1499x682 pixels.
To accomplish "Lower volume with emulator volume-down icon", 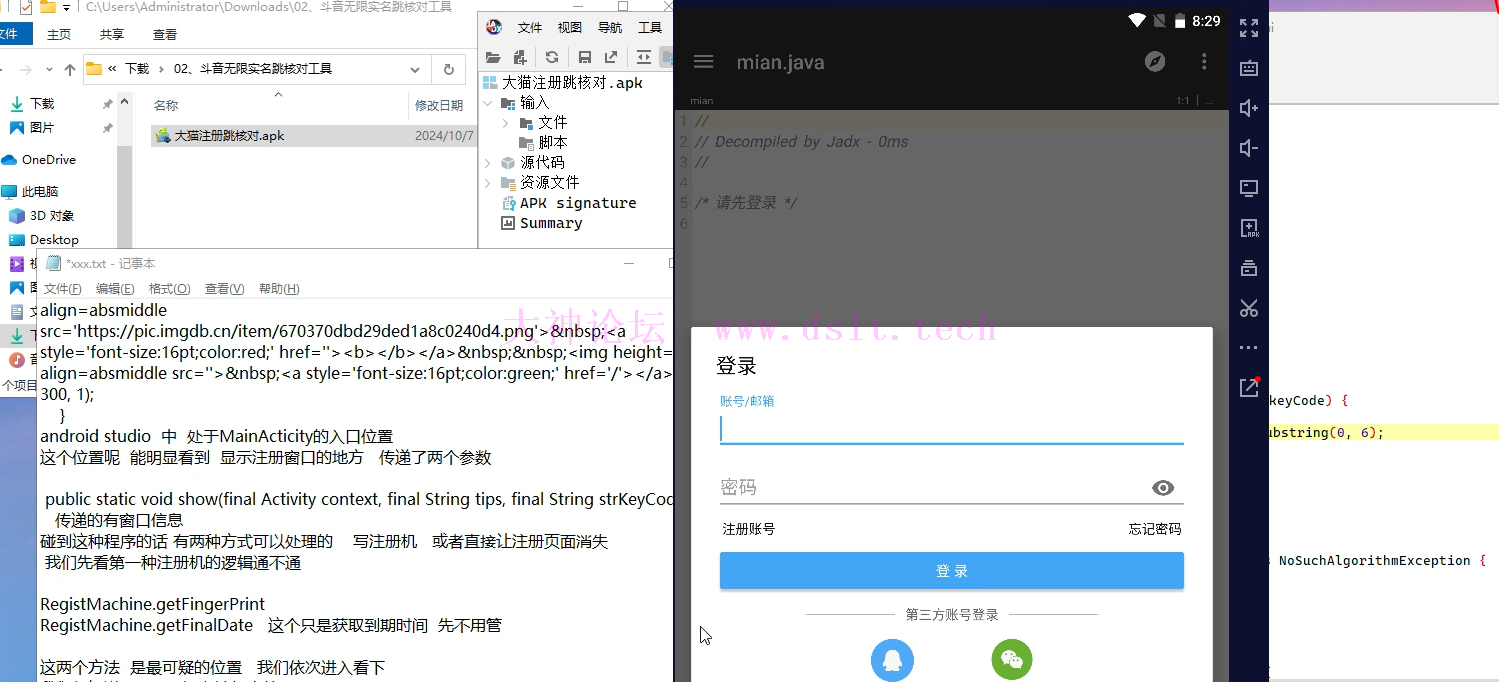I will (x=1249, y=148).
